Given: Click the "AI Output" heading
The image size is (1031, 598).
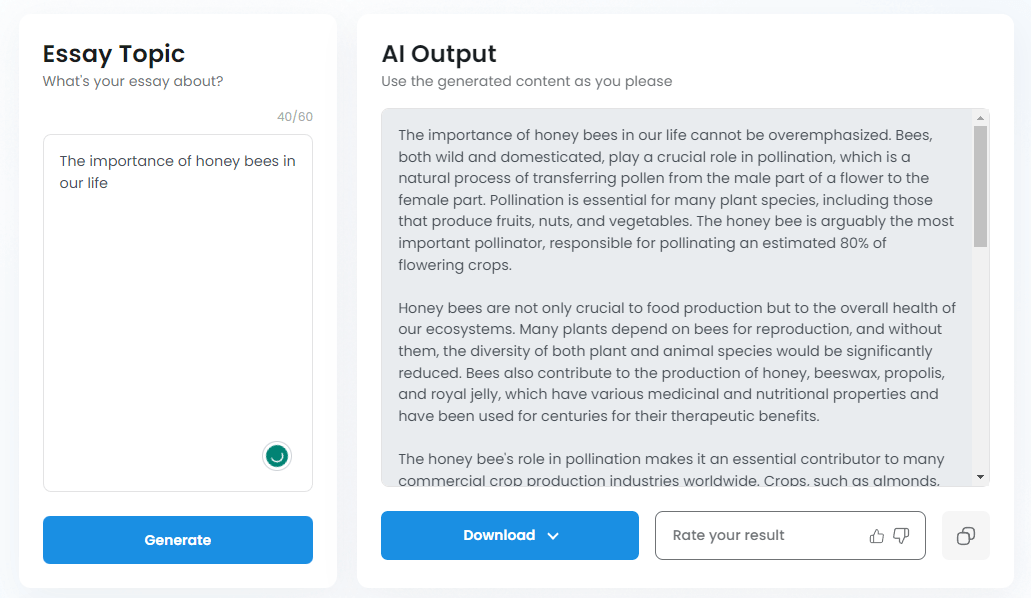Looking at the screenshot, I should (x=439, y=54).
